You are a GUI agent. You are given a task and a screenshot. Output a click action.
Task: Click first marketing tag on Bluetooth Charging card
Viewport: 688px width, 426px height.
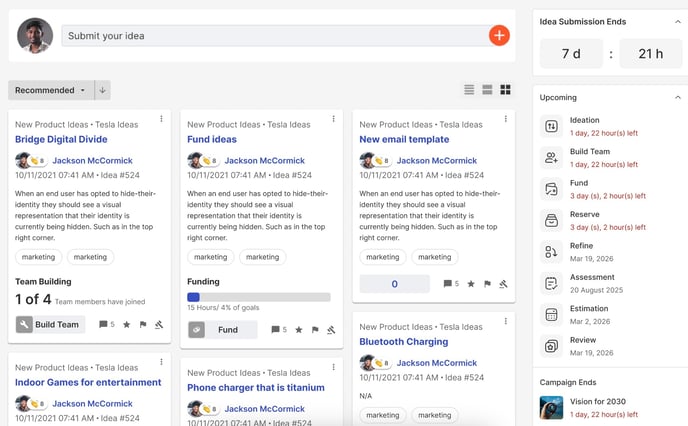pyautogui.click(x=383, y=415)
